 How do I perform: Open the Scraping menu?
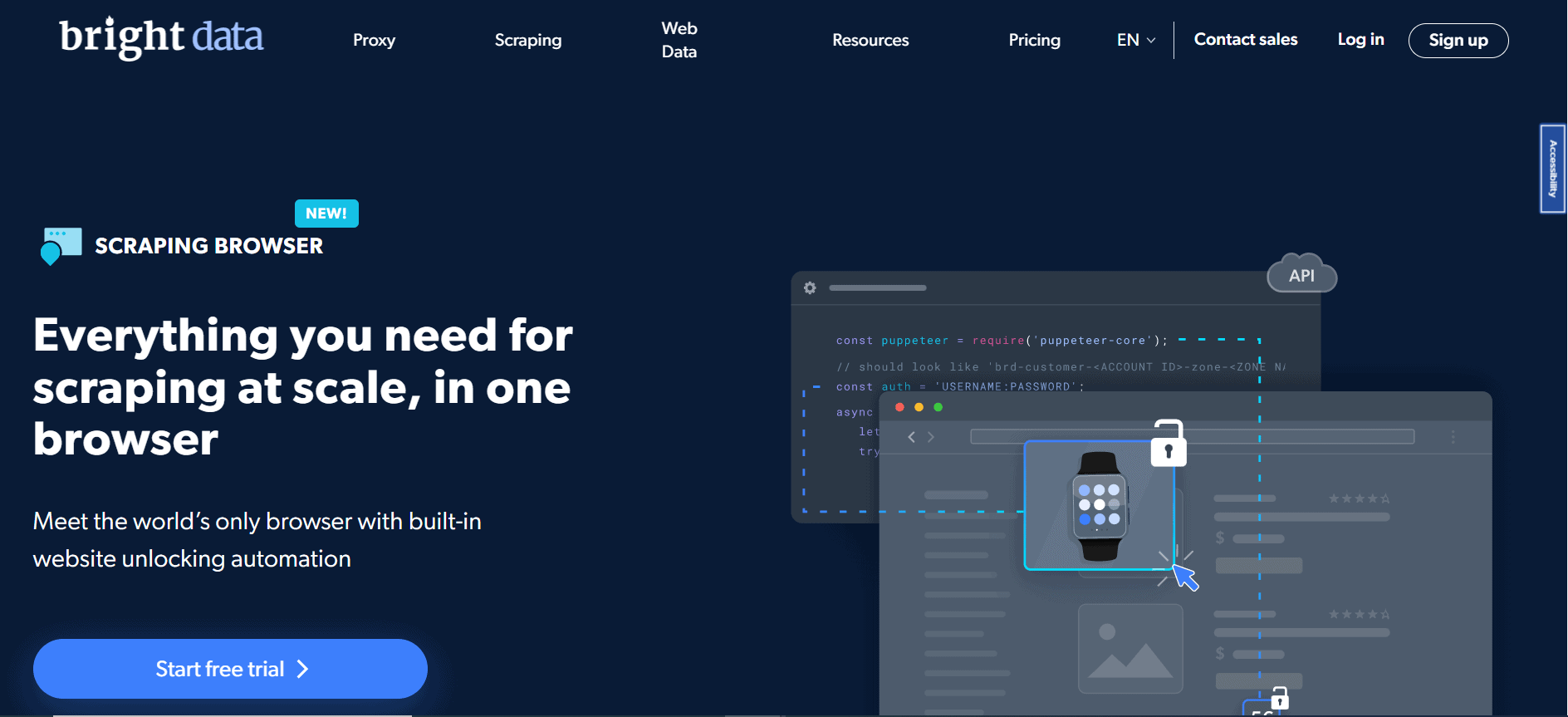tap(528, 40)
